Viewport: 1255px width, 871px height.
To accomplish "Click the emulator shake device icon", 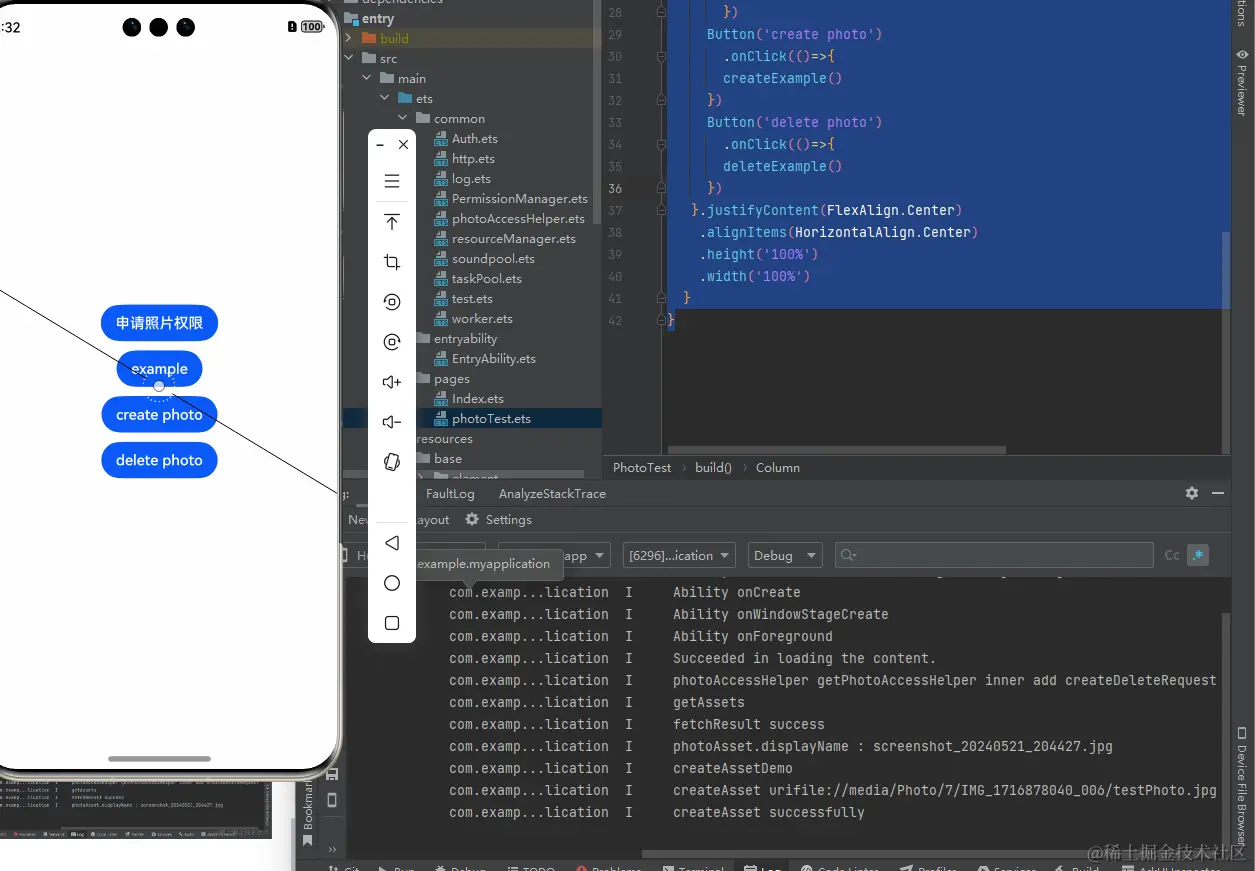I will click(x=392, y=462).
